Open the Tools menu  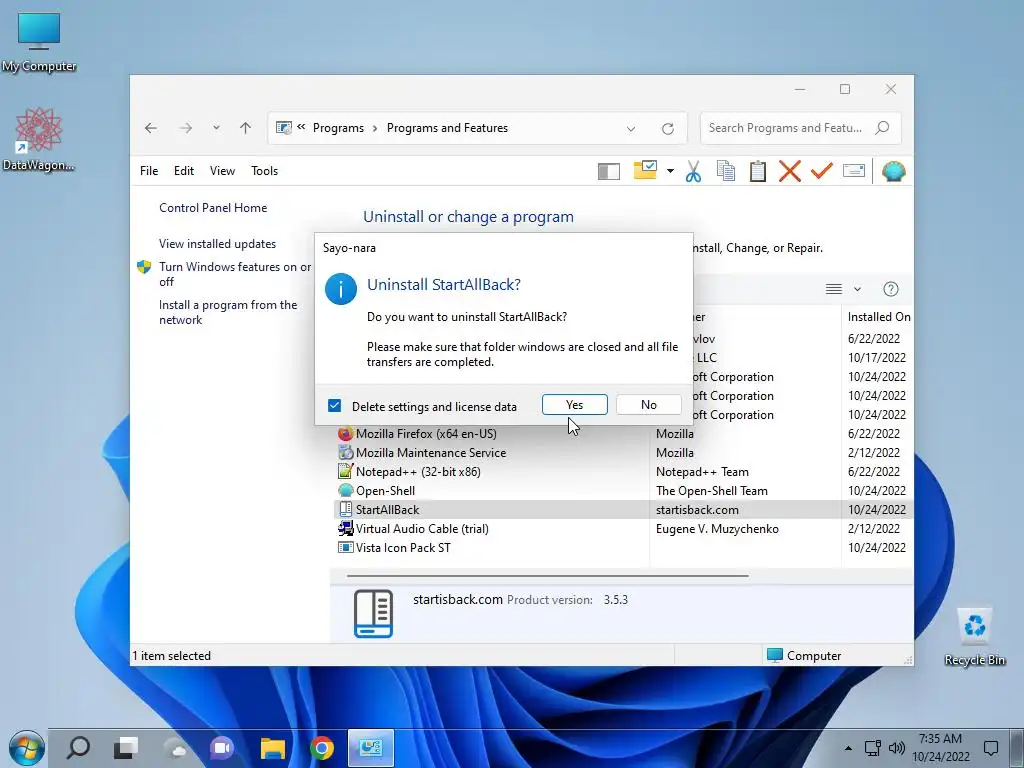pyautogui.click(x=264, y=170)
